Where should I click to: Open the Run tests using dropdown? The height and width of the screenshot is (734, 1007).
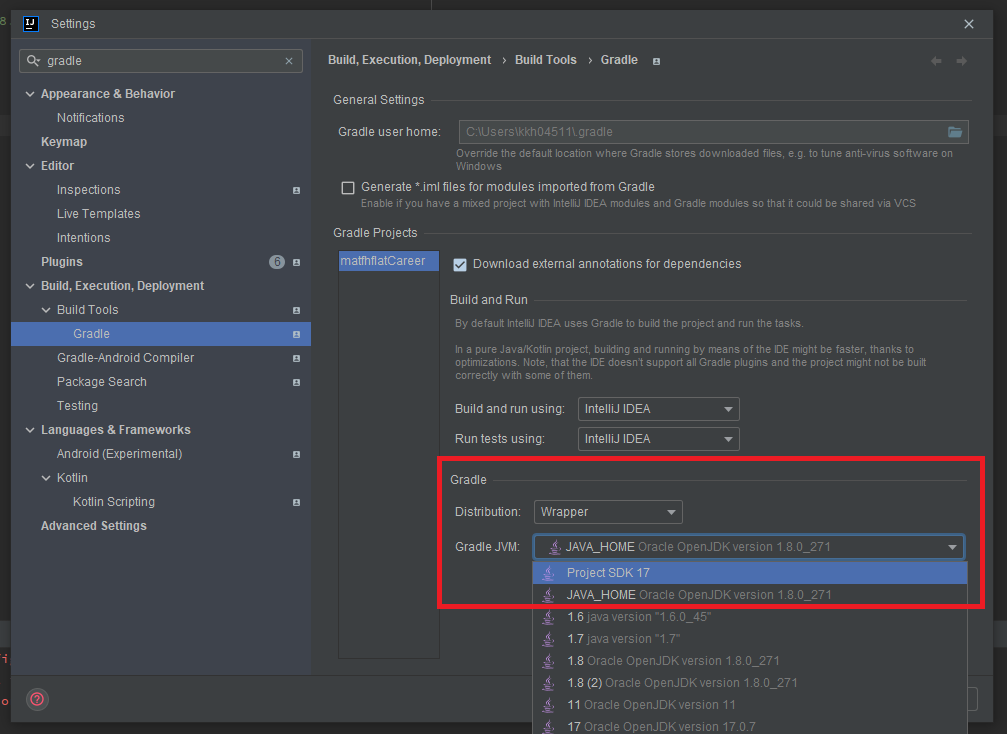click(658, 438)
